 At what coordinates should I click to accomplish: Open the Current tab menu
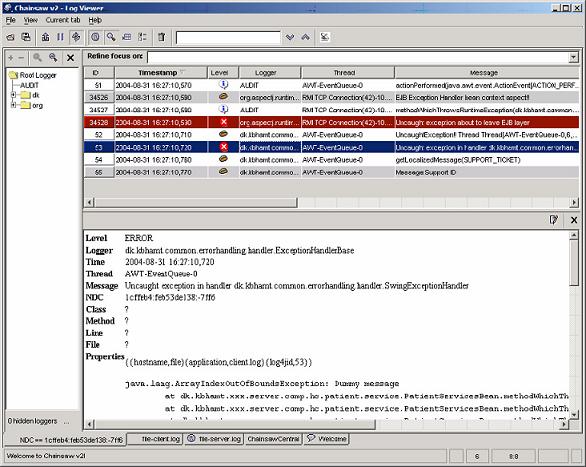[x=63, y=20]
